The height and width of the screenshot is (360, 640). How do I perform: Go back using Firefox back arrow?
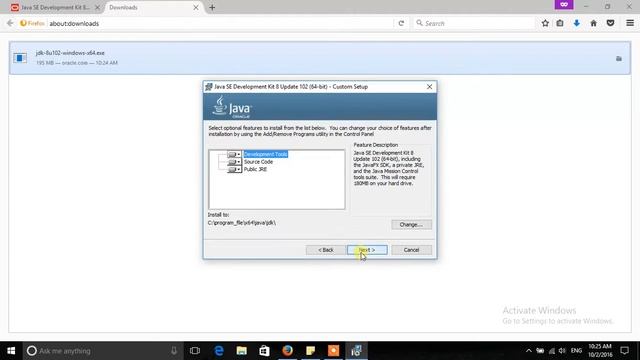coord(10,23)
